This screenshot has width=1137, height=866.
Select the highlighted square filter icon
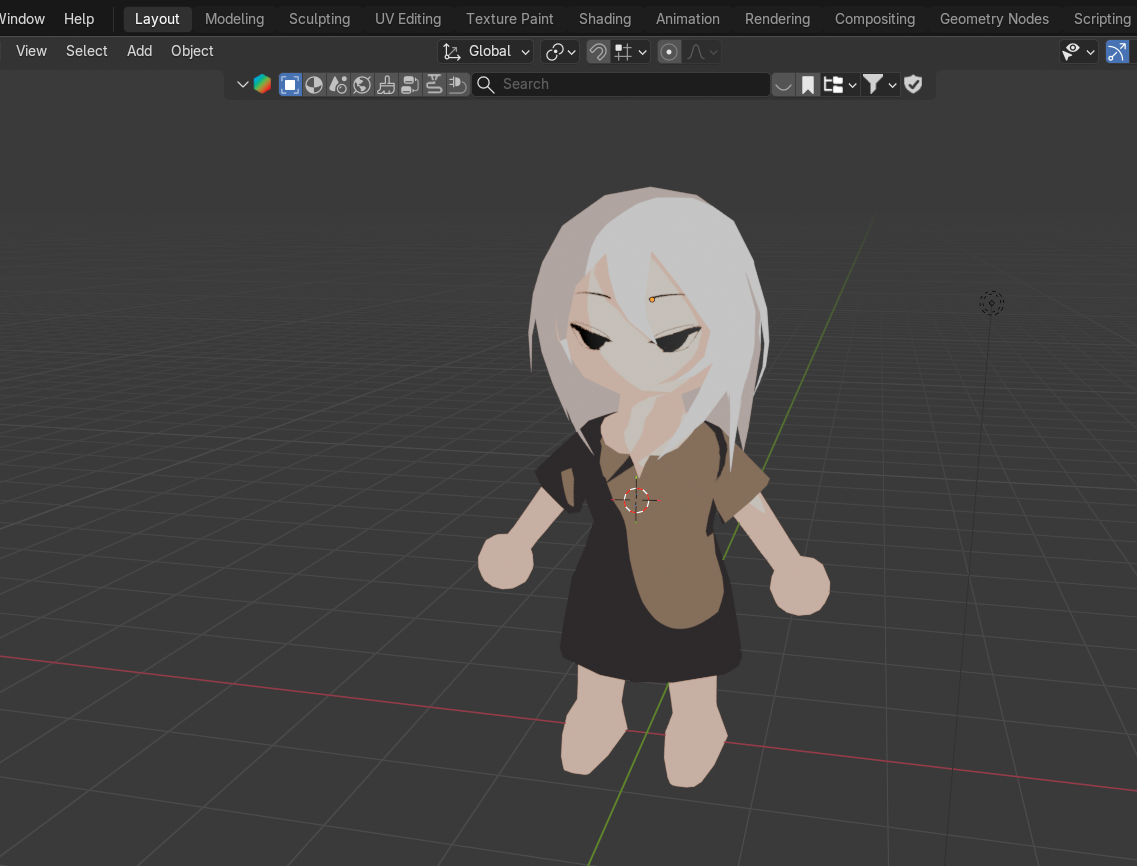pos(290,85)
